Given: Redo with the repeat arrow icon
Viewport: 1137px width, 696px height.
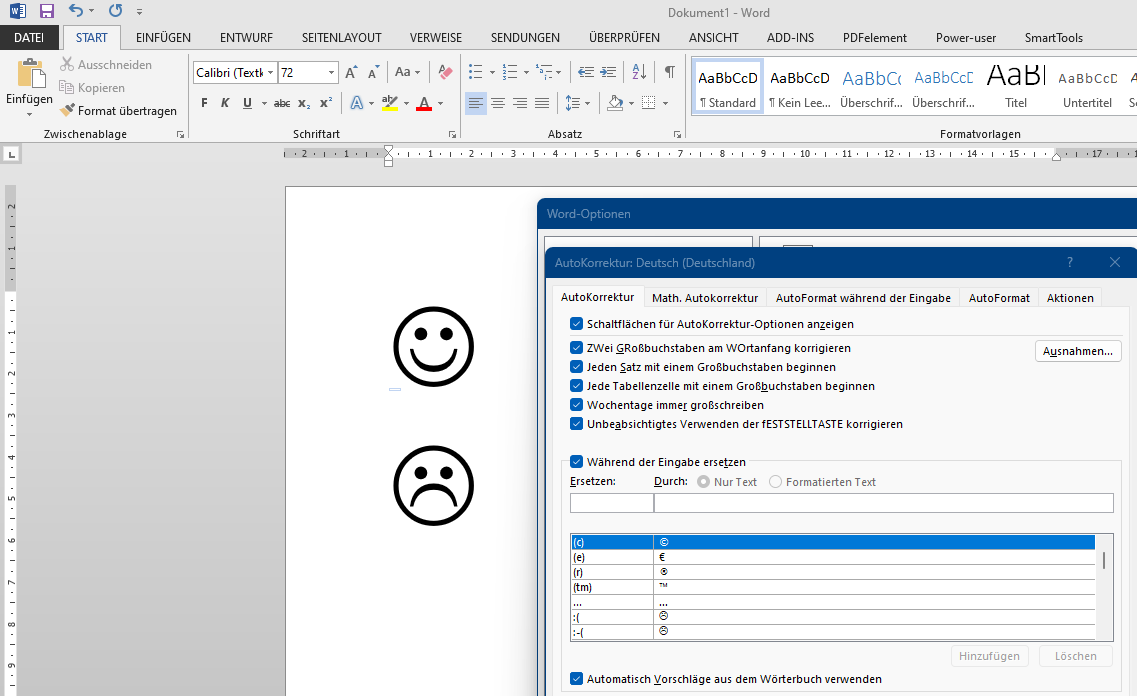Looking at the screenshot, I should (115, 11).
